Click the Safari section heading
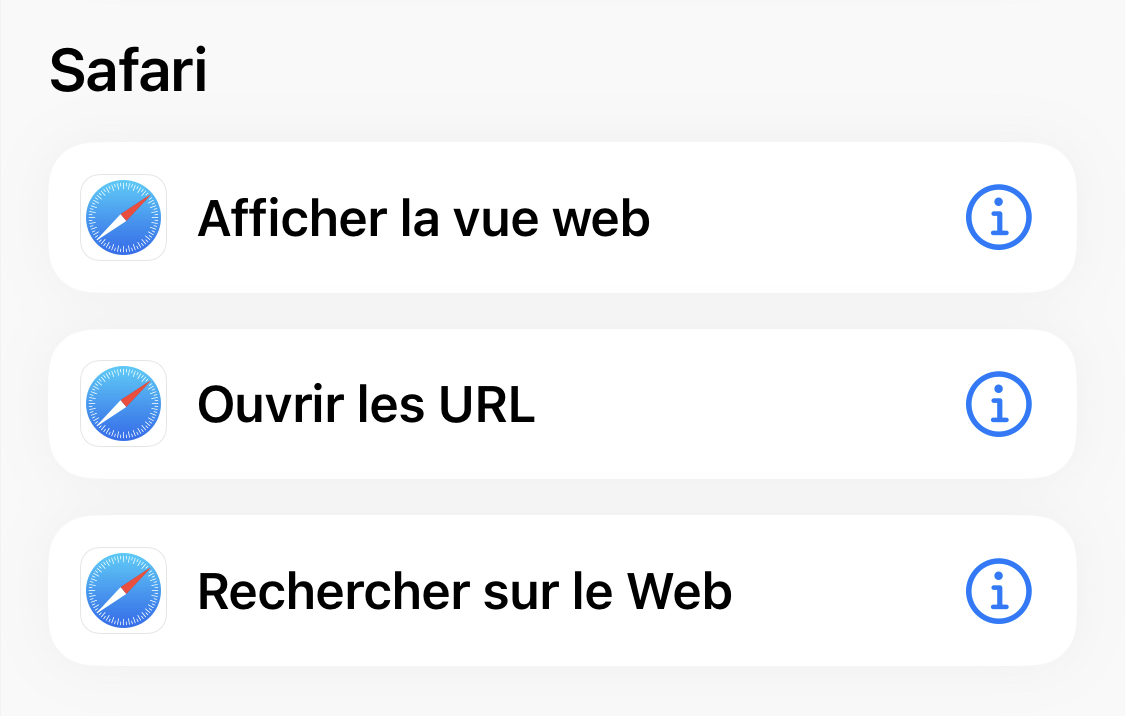The width and height of the screenshot is (1125, 716). 128,72
